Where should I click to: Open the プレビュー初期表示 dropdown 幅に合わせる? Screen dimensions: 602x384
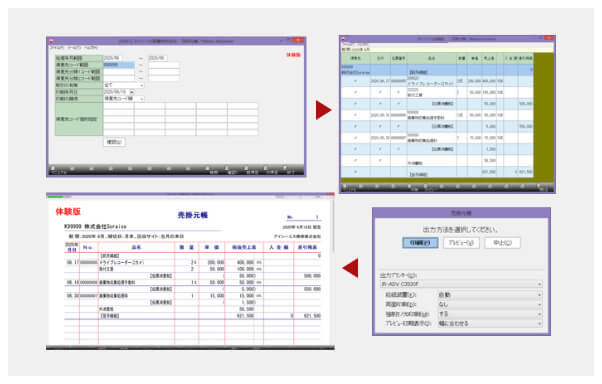click(x=490, y=324)
